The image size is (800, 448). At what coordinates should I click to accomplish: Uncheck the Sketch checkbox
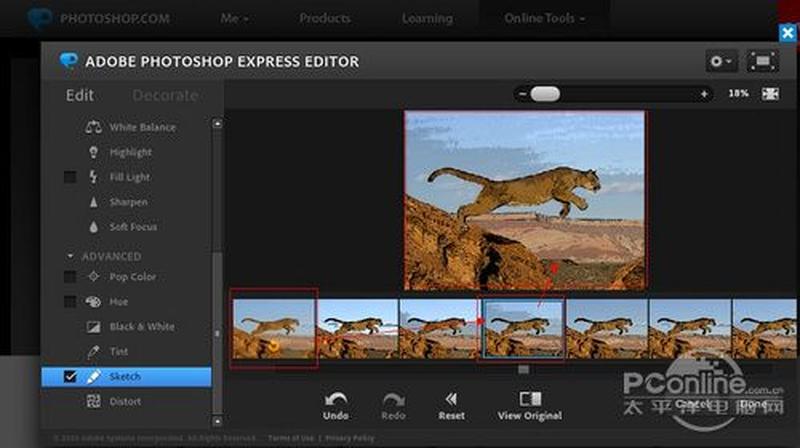[x=70, y=377]
